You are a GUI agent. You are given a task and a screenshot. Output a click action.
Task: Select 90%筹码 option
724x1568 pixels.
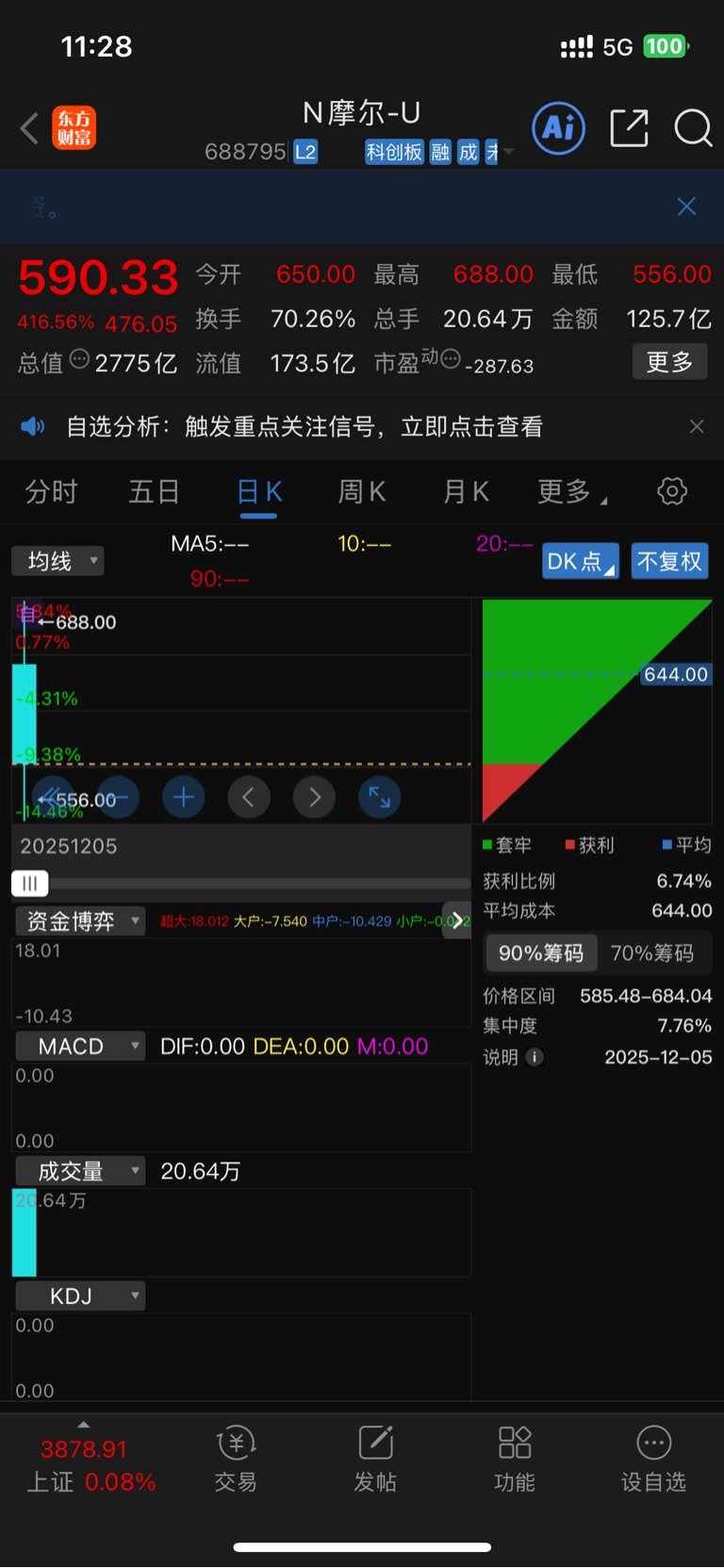[x=541, y=953]
